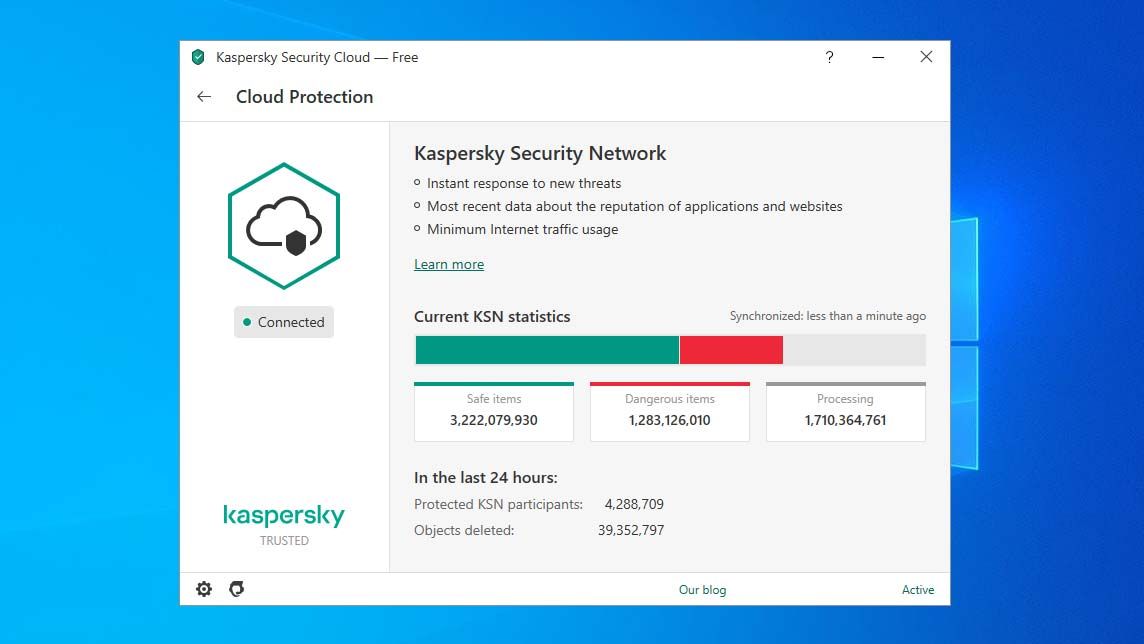The image size is (1144, 644).
Task: Click the hexagon cloud shield icon
Action: click(284, 226)
